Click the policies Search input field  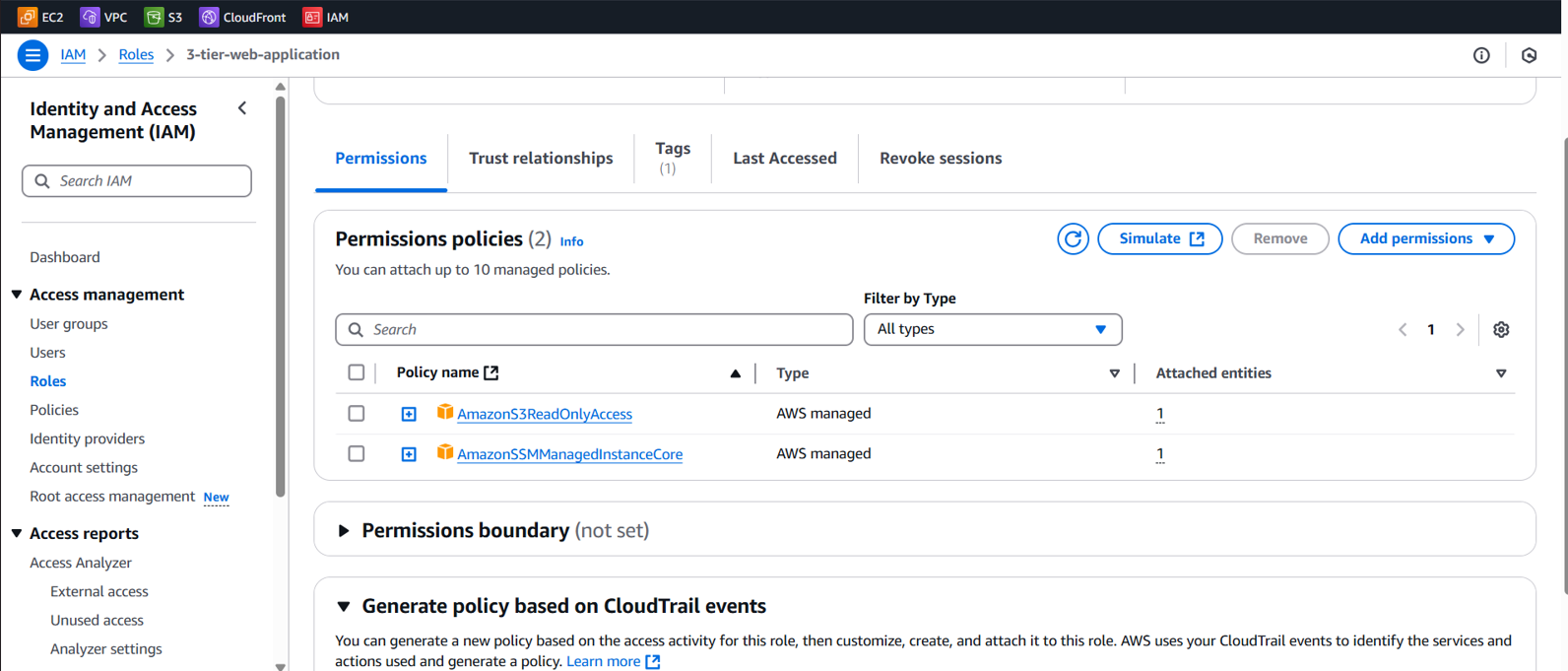[x=594, y=329]
